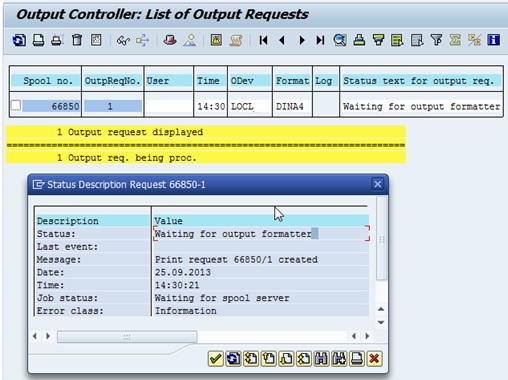Screen dimensions: 508x380
Task: Click 'Print request 66850/1 created' message
Action: pos(236,259)
